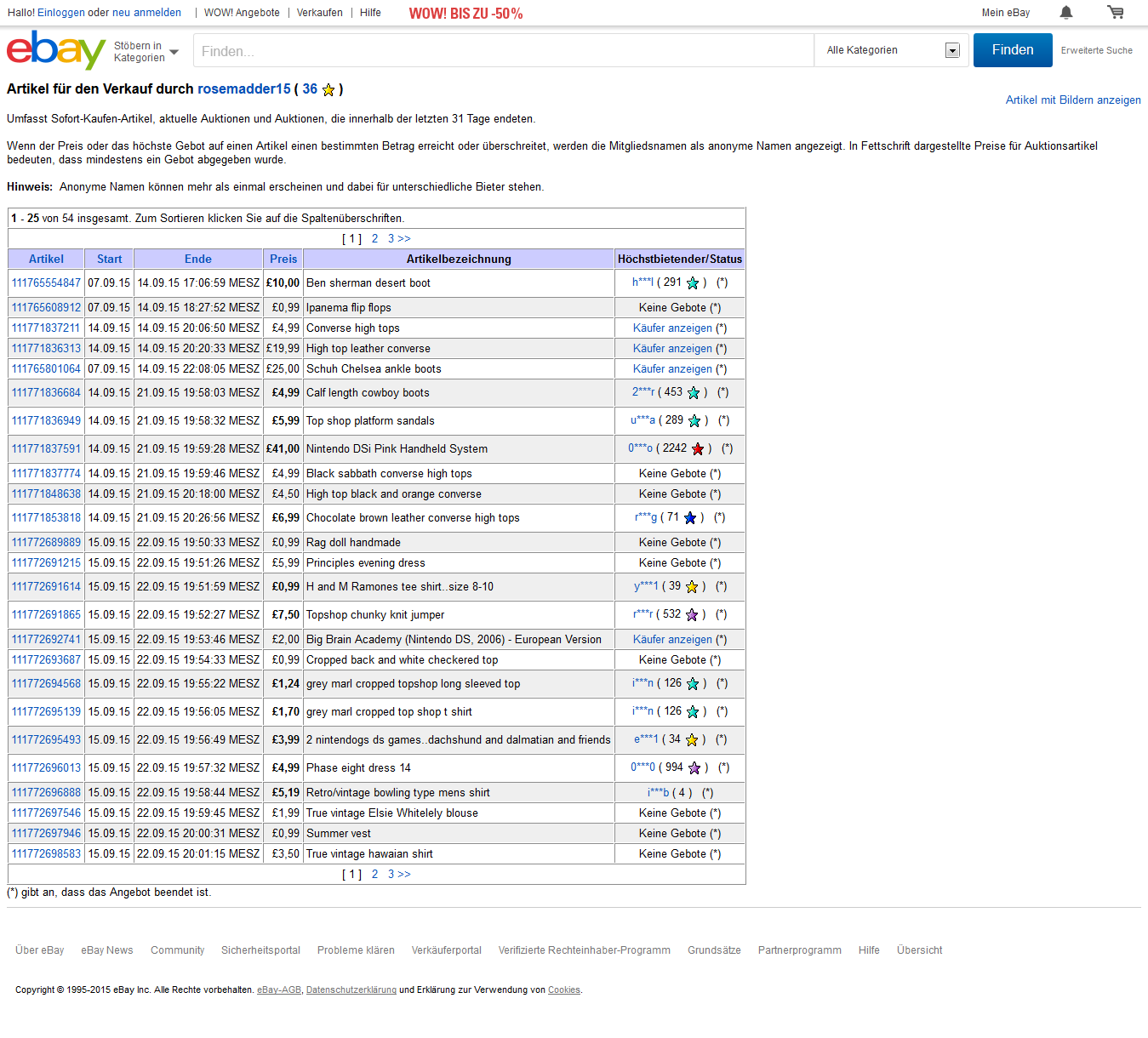The height and width of the screenshot is (1038, 1148).
Task: Click the red star beside bidder 0***o
Action: (x=698, y=448)
